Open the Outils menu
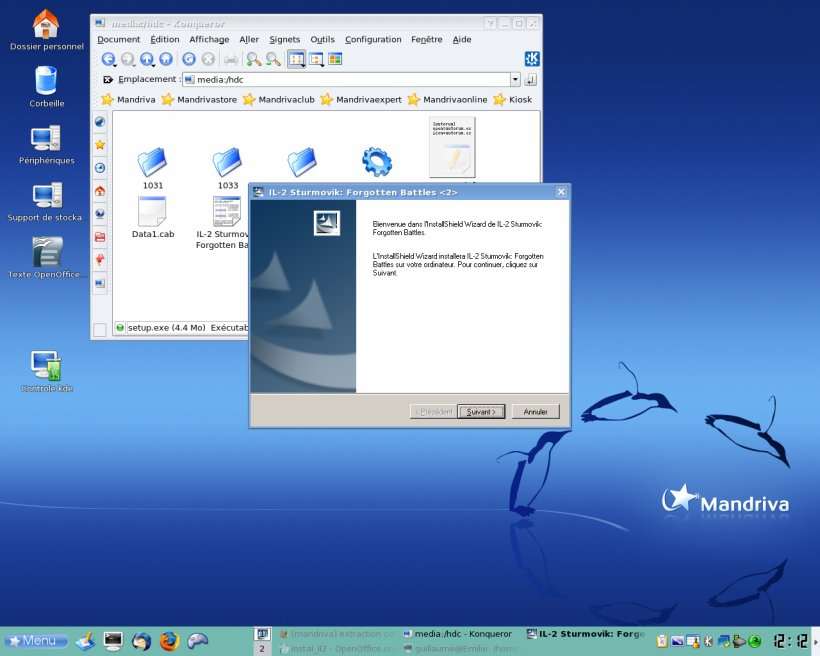 click(x=322, y=39)
